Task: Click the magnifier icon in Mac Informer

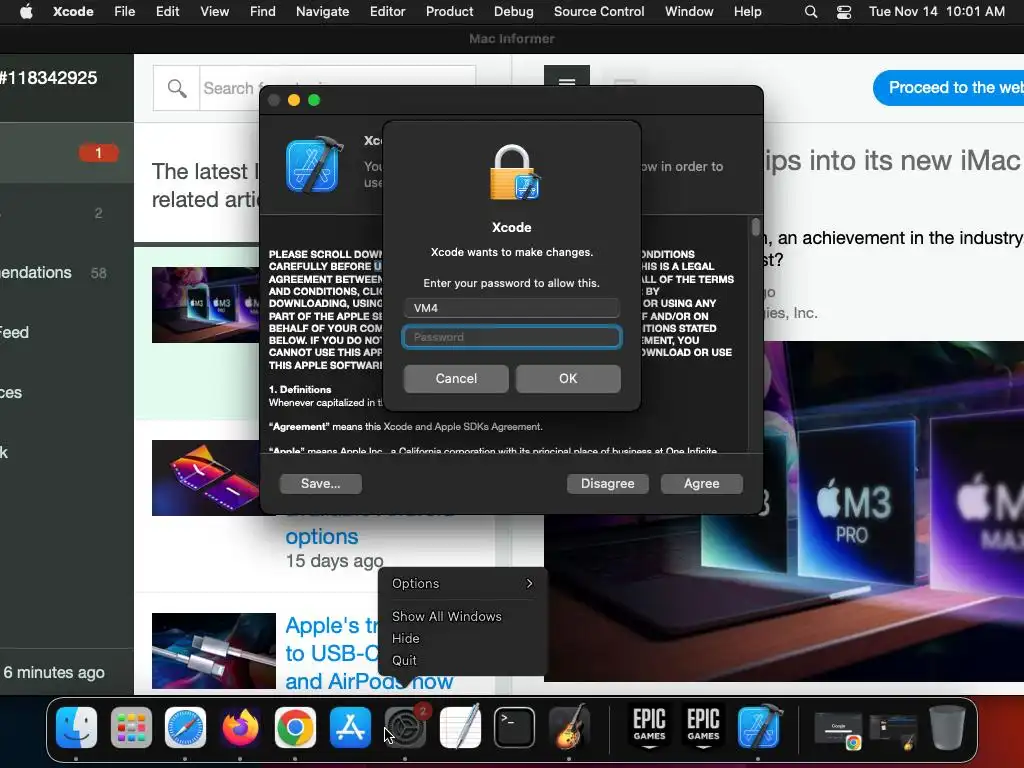Action: (x=176, y=88)
